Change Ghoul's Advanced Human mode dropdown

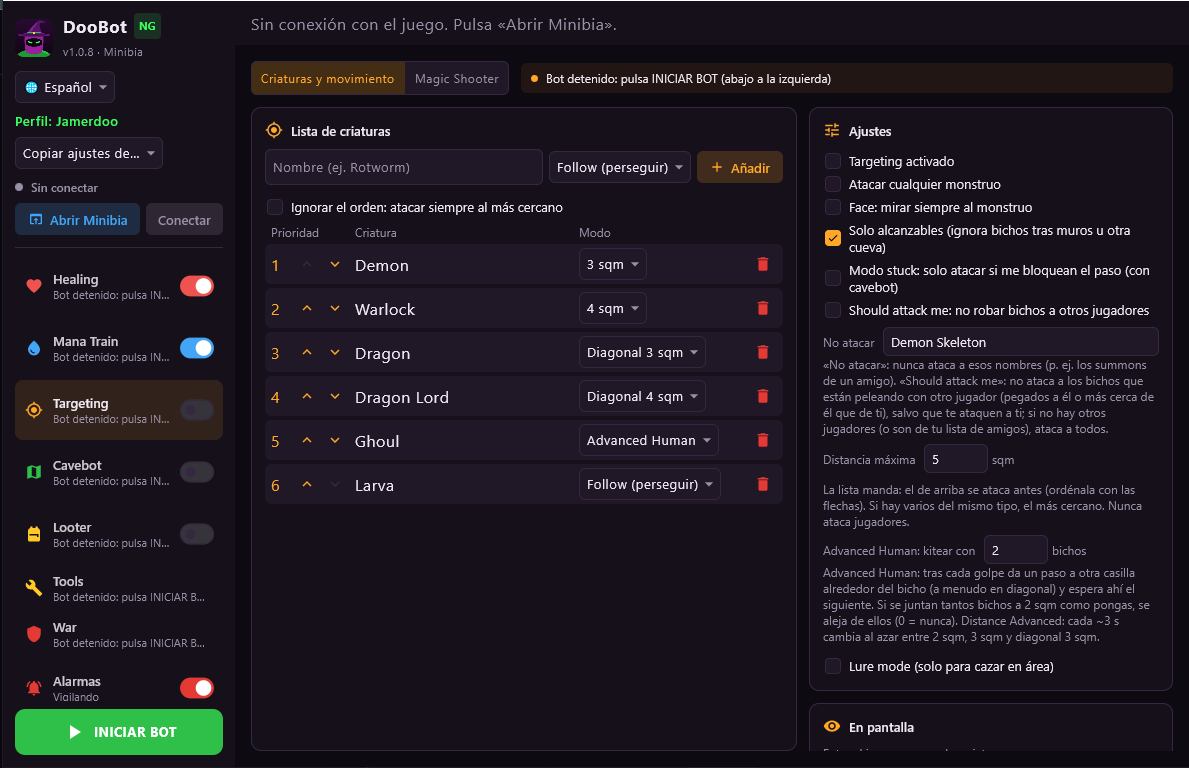coord(648,440)
